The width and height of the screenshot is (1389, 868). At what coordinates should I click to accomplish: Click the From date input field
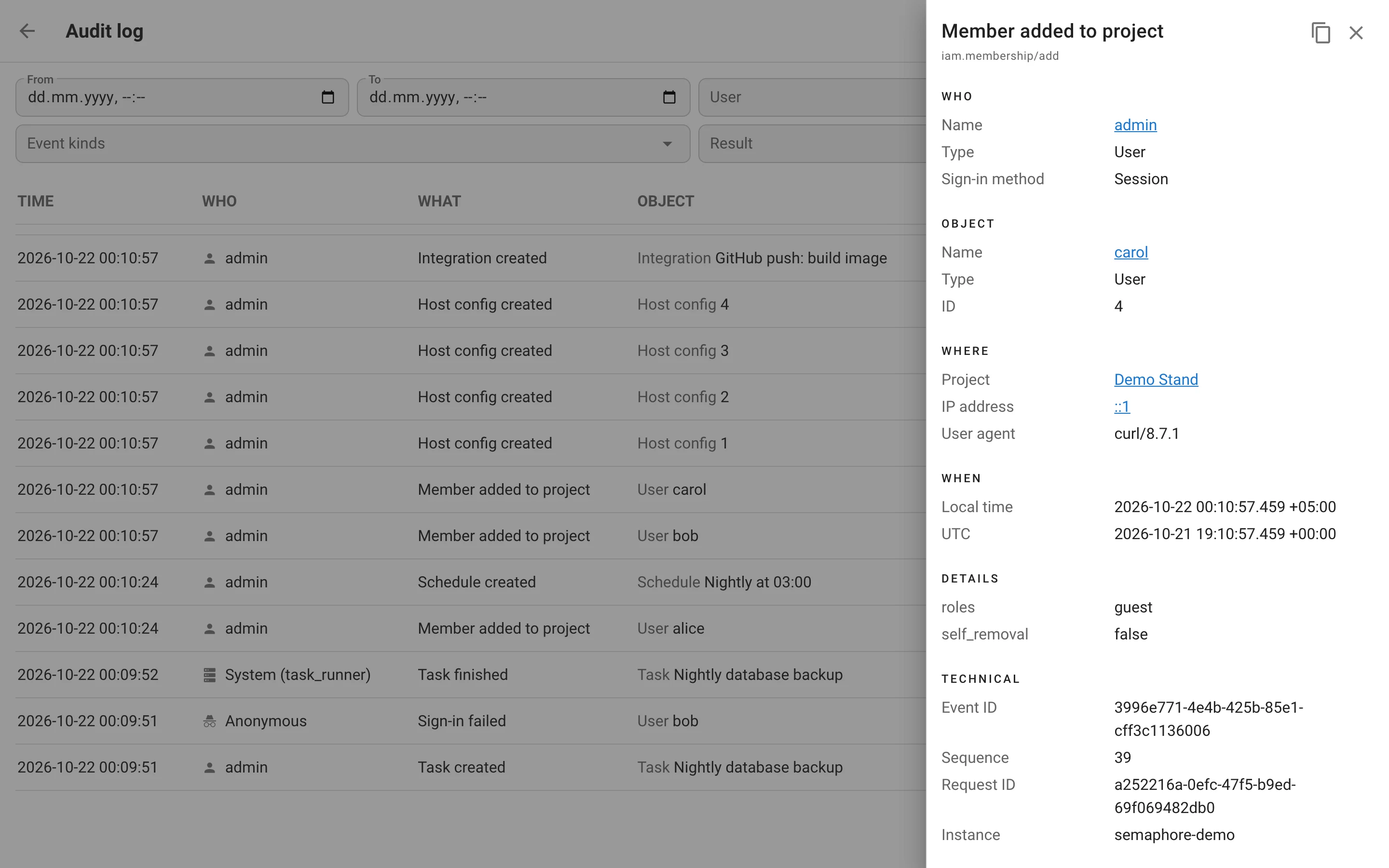[x=182, y=97]
